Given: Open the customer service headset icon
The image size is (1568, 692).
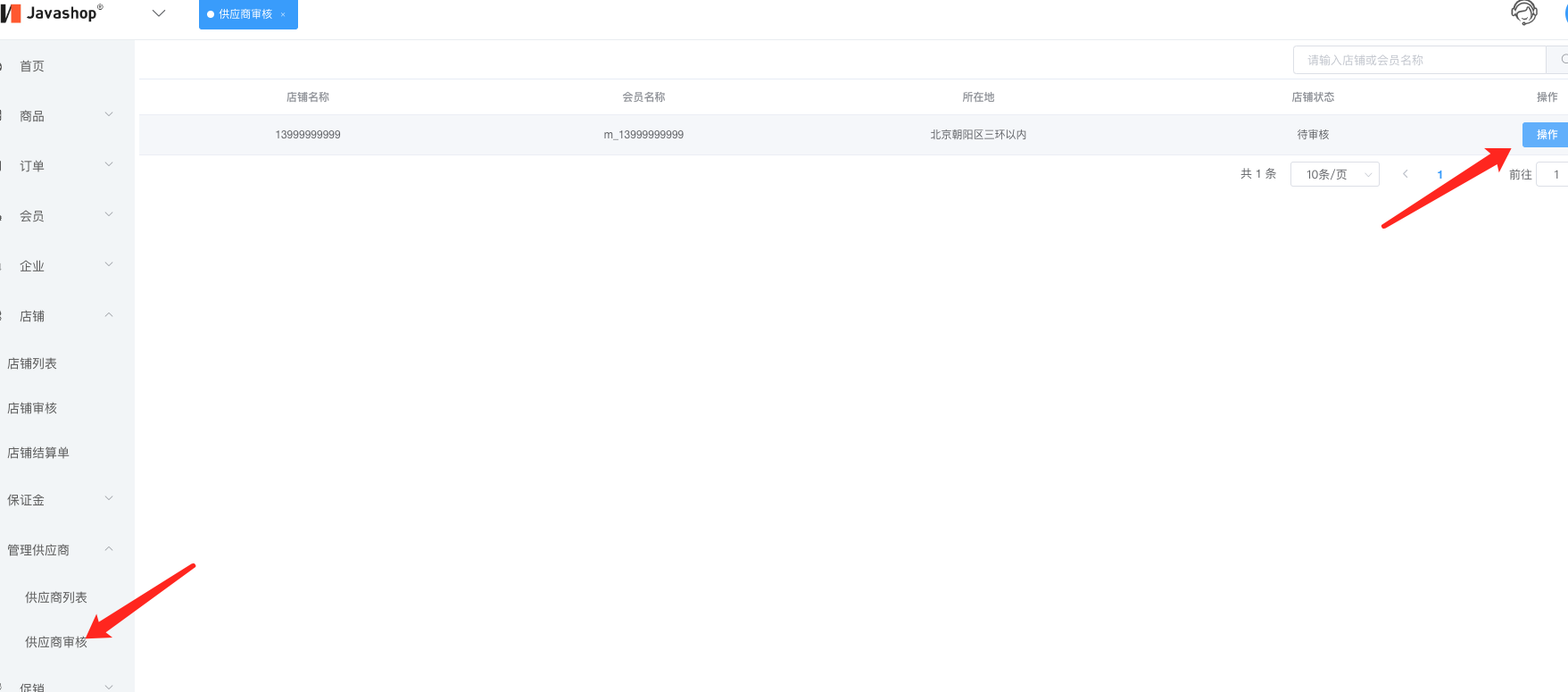Looking at the screenshot, I should tap(1524, 13).
